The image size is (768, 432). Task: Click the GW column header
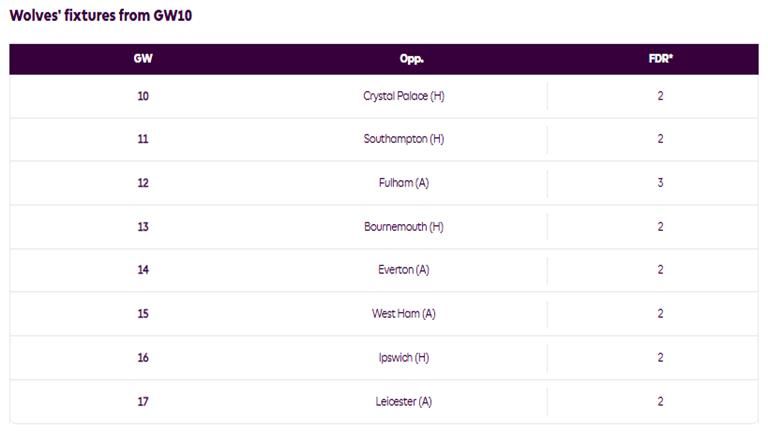(x=142, y=58)
